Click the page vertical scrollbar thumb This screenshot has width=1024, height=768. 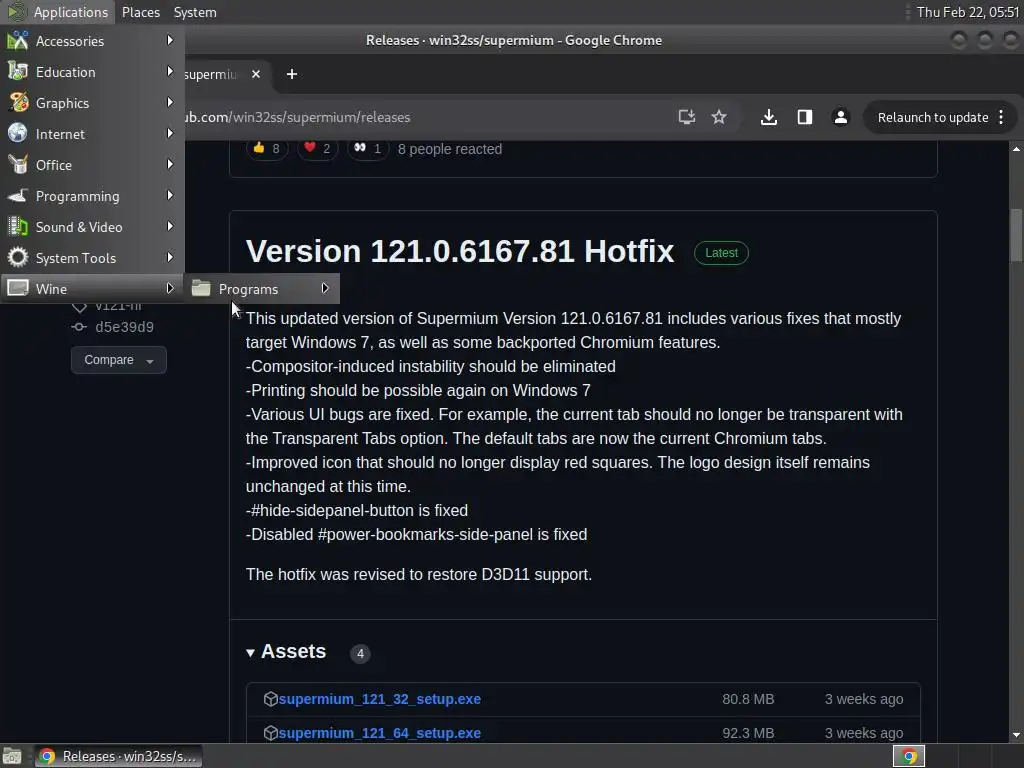[x=1016, y=235]
